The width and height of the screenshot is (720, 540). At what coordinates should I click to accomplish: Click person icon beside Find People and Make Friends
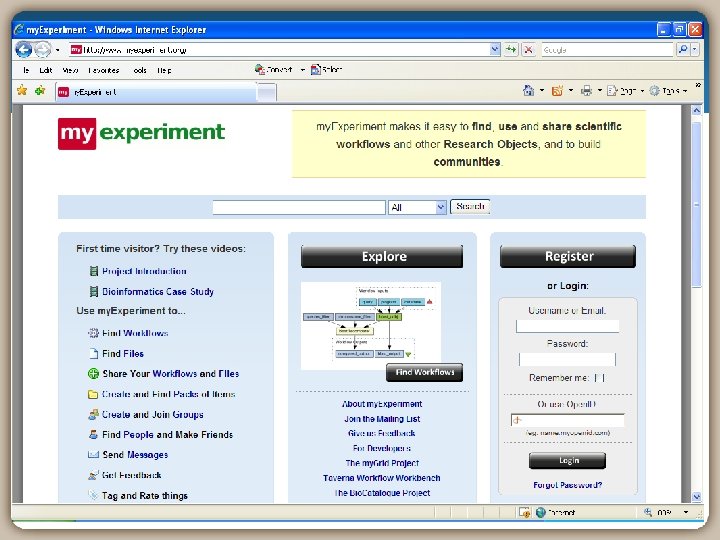click(93, 434)
